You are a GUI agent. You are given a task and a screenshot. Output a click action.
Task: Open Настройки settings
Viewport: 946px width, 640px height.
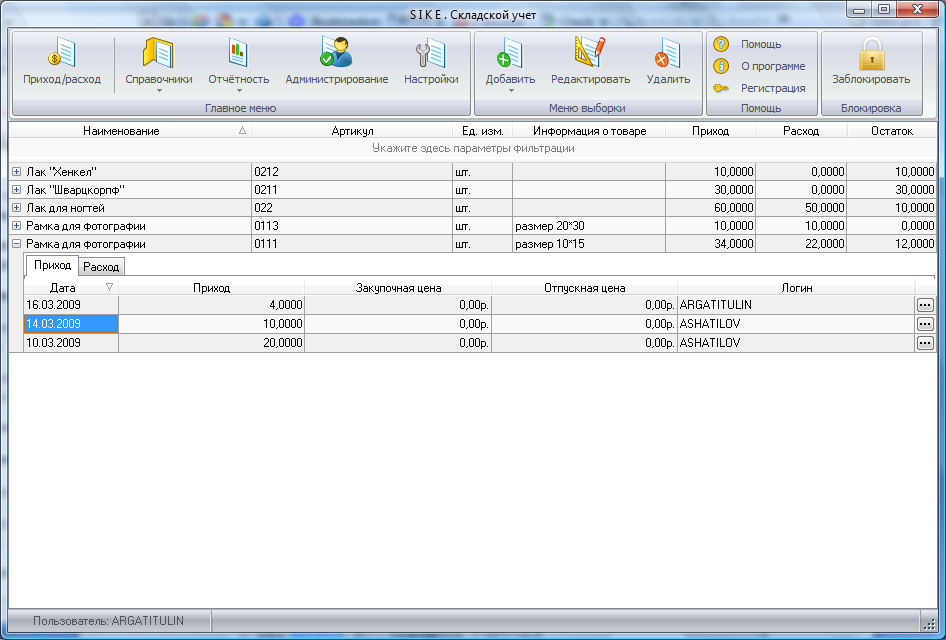[x=431, y=62]
